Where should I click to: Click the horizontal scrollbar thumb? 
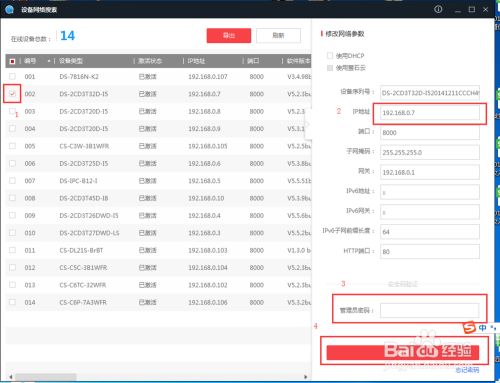coord(46,377)
